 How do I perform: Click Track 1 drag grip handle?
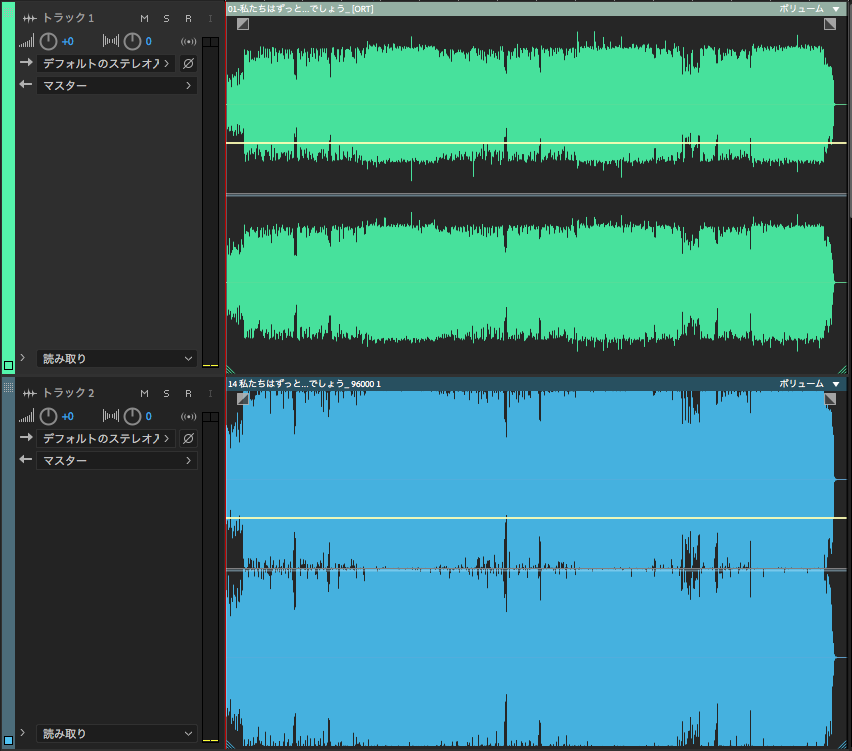pyautogui.click(x=8, y=11)
